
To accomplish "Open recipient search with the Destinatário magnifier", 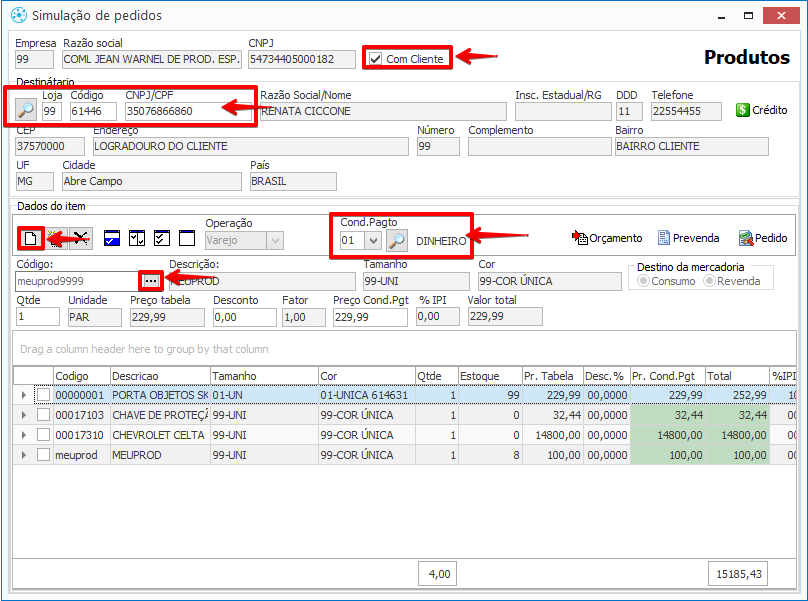I will [25, 110].
